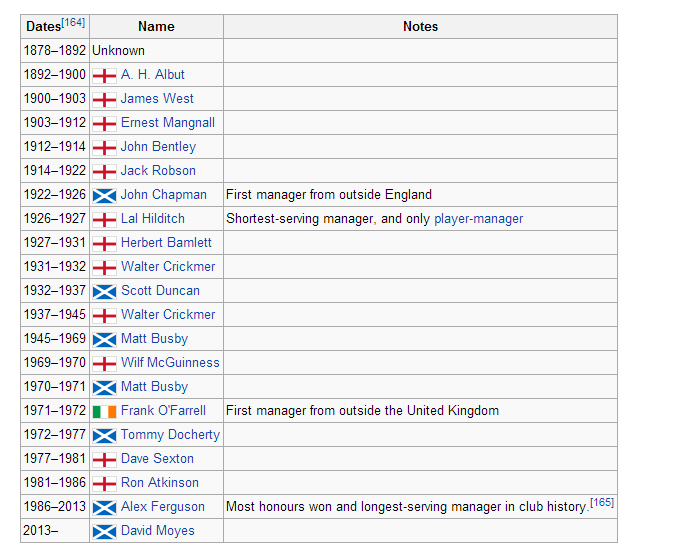Go to the Lal Hilditch article
The width and height of the screenshot is (688, 552).
152,219
